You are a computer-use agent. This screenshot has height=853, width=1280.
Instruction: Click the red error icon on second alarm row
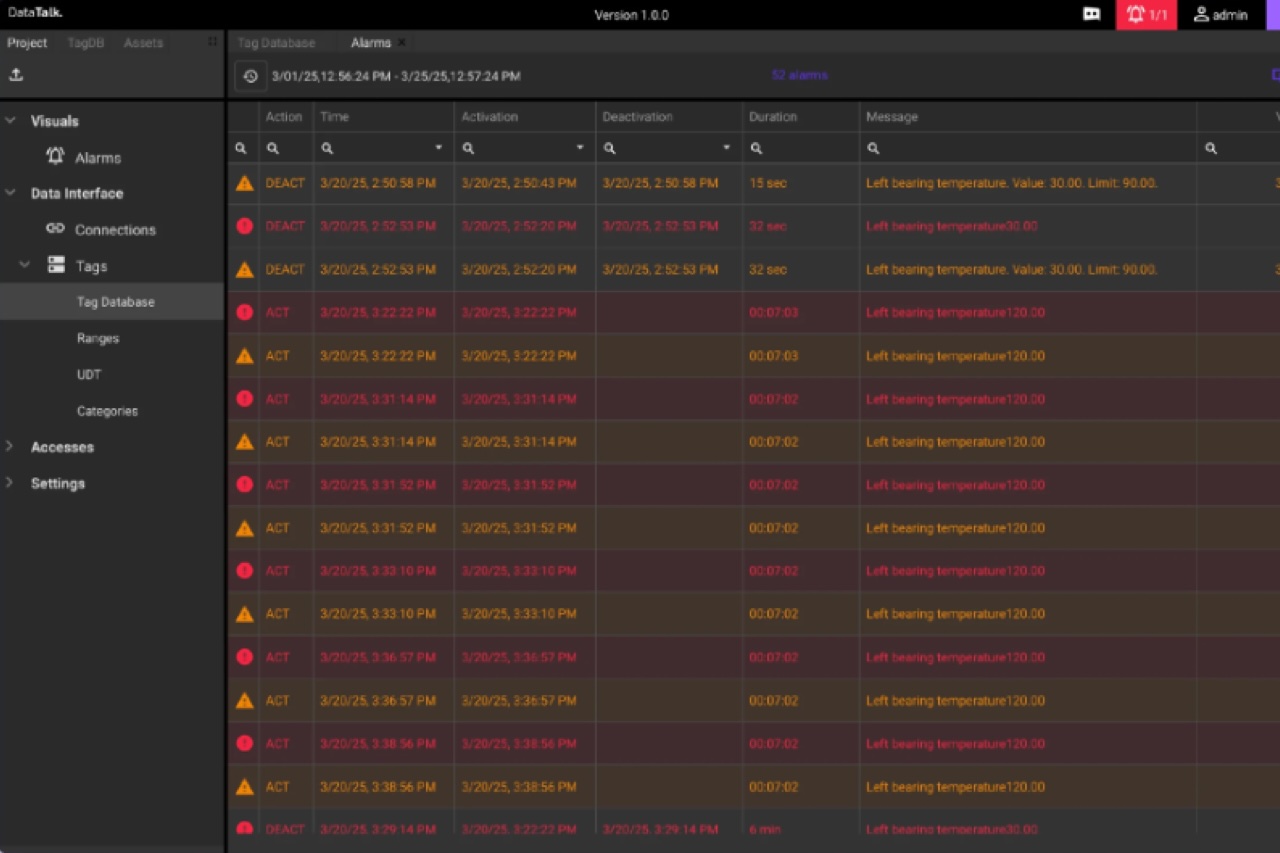[244, 225]
